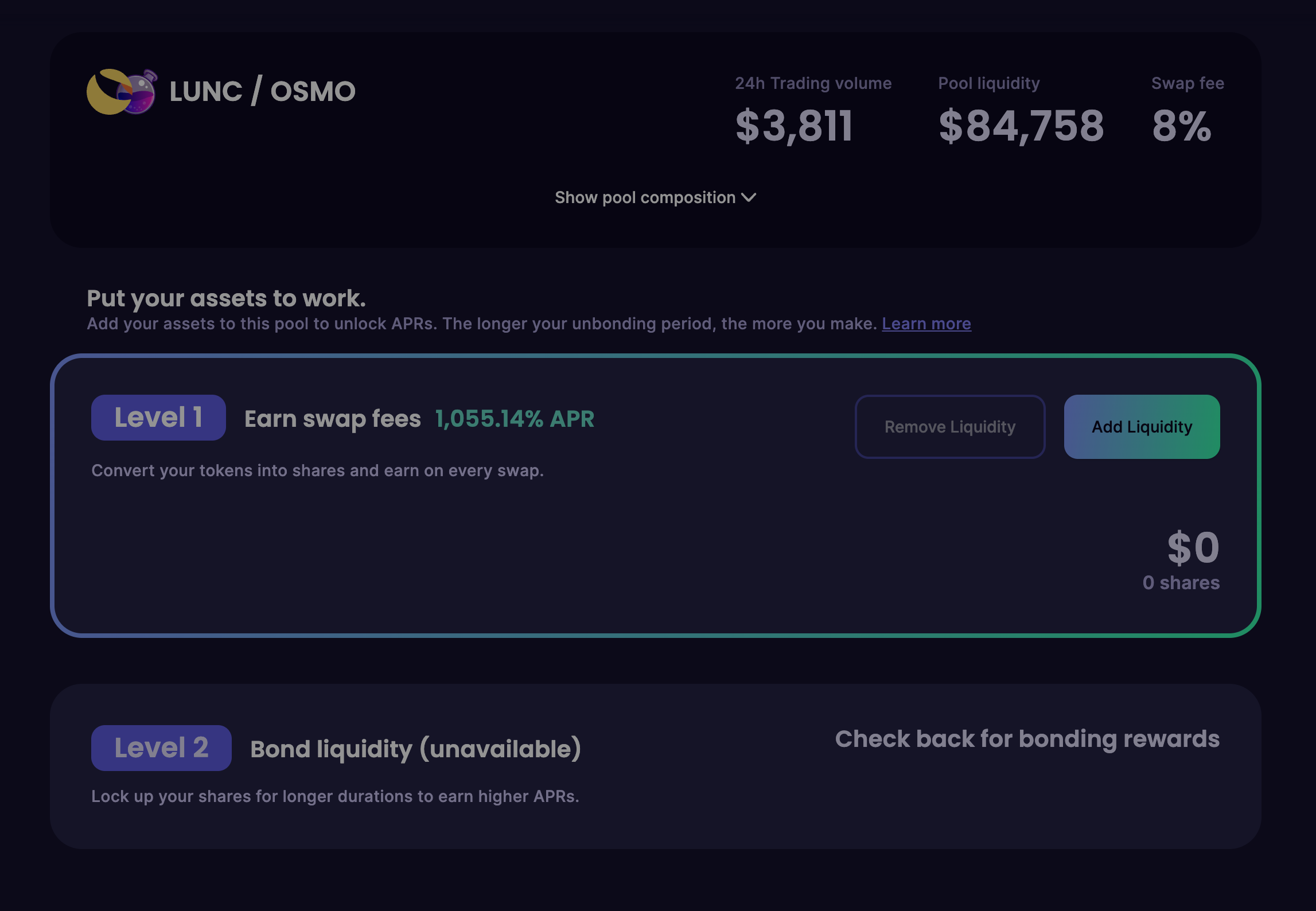Click the Earn swap fees heading

pyautogui.click(x=333, y=419)
